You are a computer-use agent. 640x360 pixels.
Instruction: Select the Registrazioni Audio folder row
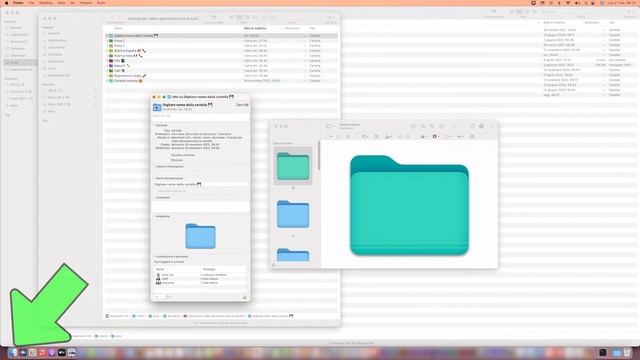[222, 76]
